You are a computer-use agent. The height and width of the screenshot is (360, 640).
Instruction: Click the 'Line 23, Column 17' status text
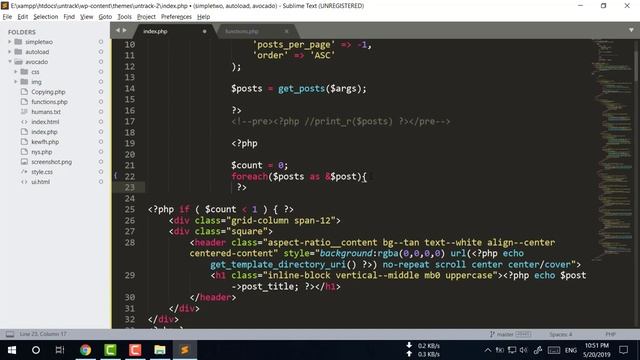tap(43, 334)
